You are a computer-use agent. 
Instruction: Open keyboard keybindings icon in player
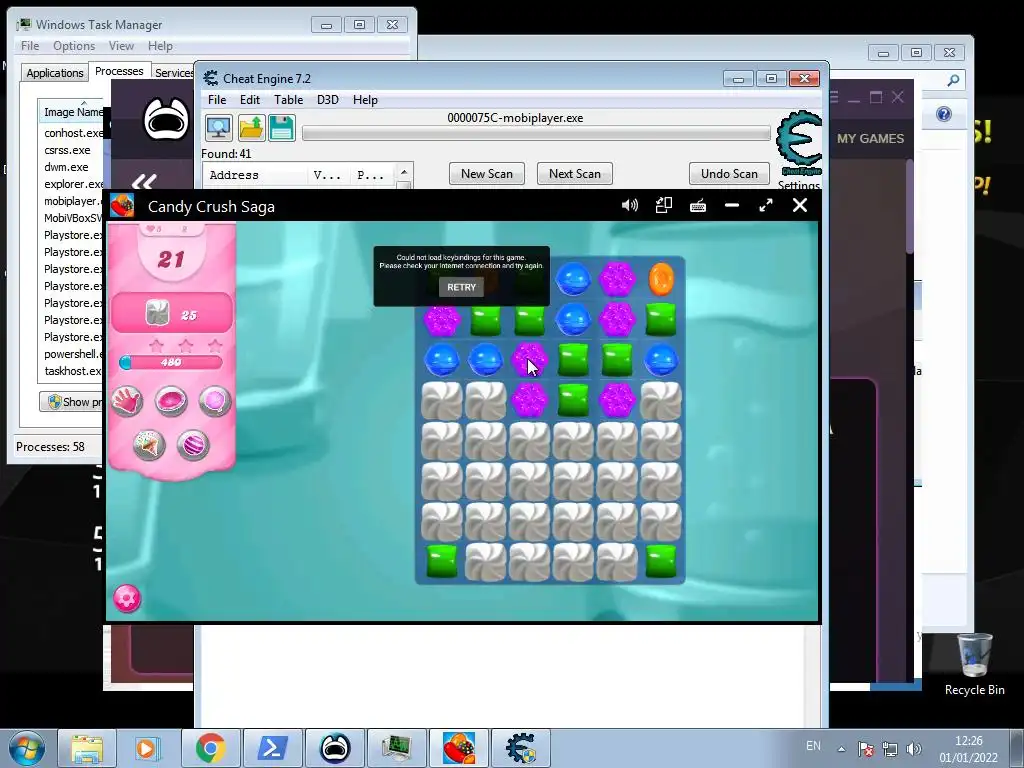pos(697,206)
